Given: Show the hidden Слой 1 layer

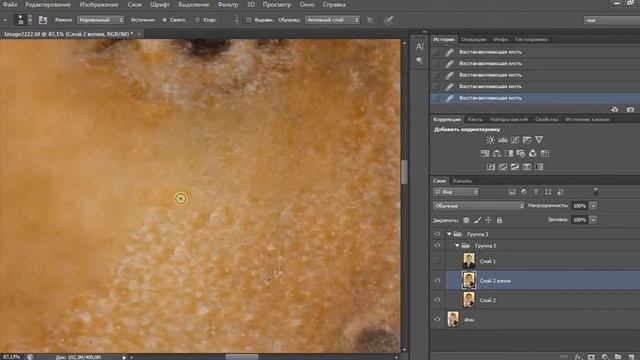Looking at the screenshot, I should pyautogui.click(x=437, y=260).
